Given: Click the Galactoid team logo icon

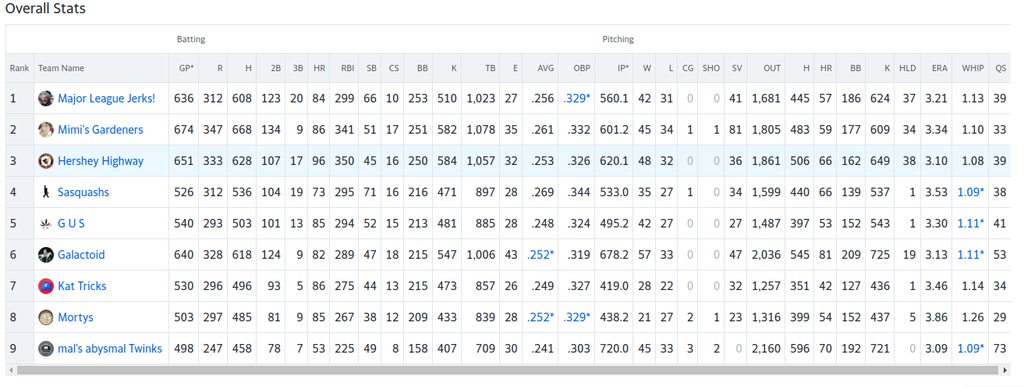Looking at the screenshot, I should (x=46, y=255).
